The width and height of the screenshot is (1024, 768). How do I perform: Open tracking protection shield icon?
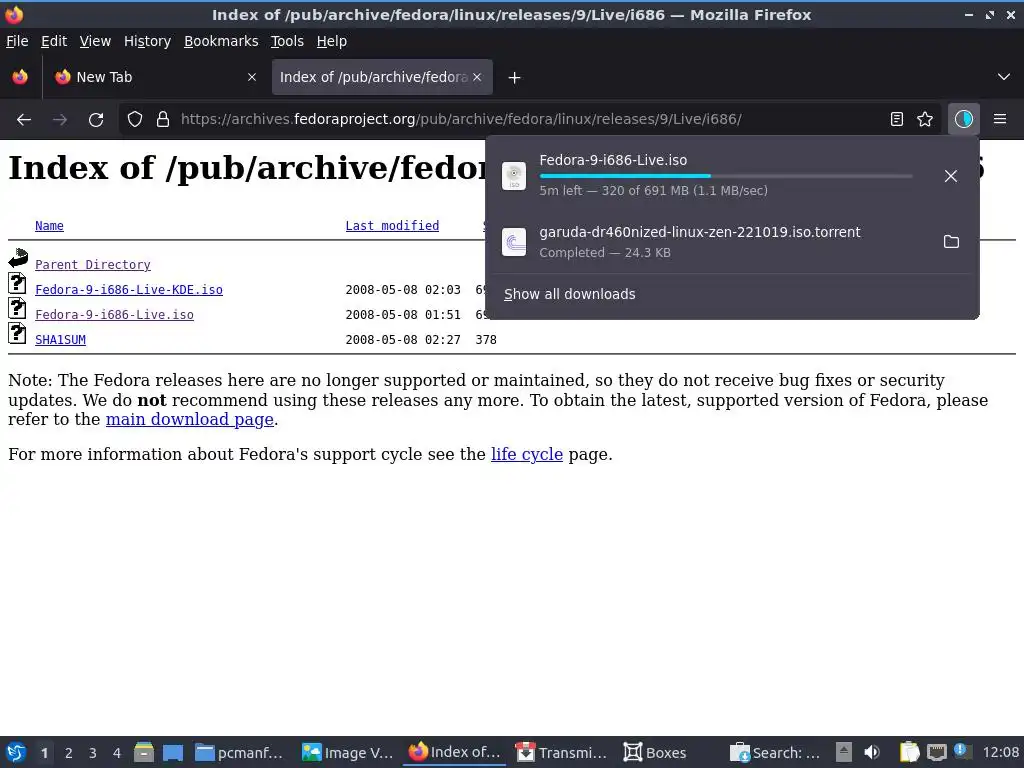(135, 120)
